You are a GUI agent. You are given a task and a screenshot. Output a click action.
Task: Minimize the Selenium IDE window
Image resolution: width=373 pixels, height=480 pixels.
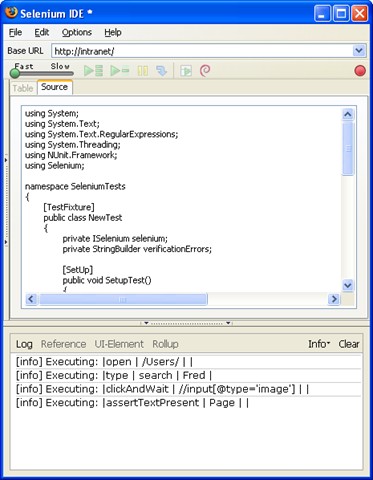coord(322,13)
